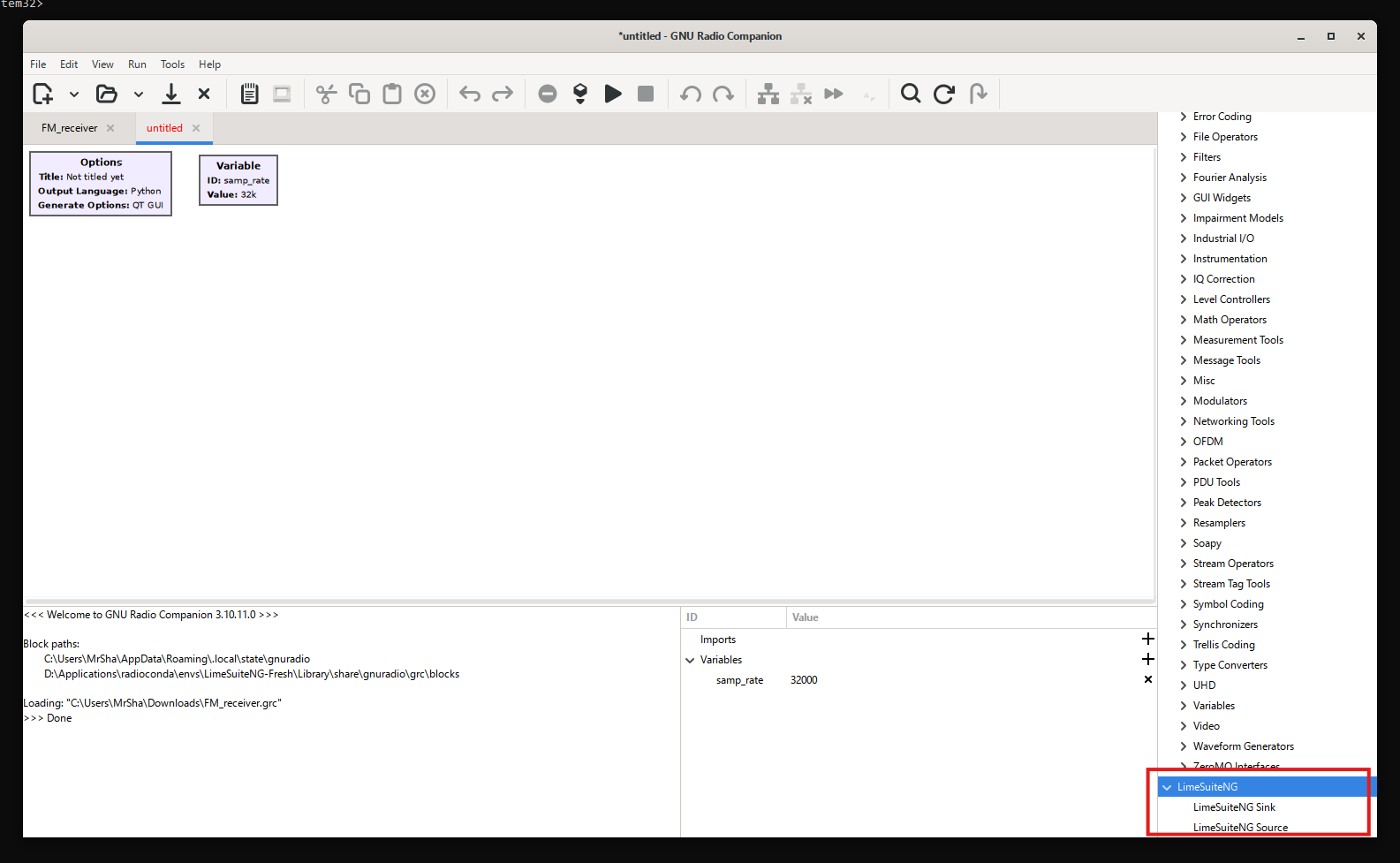The image size is (1400, 863).
Task: Click the samp_rate value 32000 field
Action: coord(804,680)
